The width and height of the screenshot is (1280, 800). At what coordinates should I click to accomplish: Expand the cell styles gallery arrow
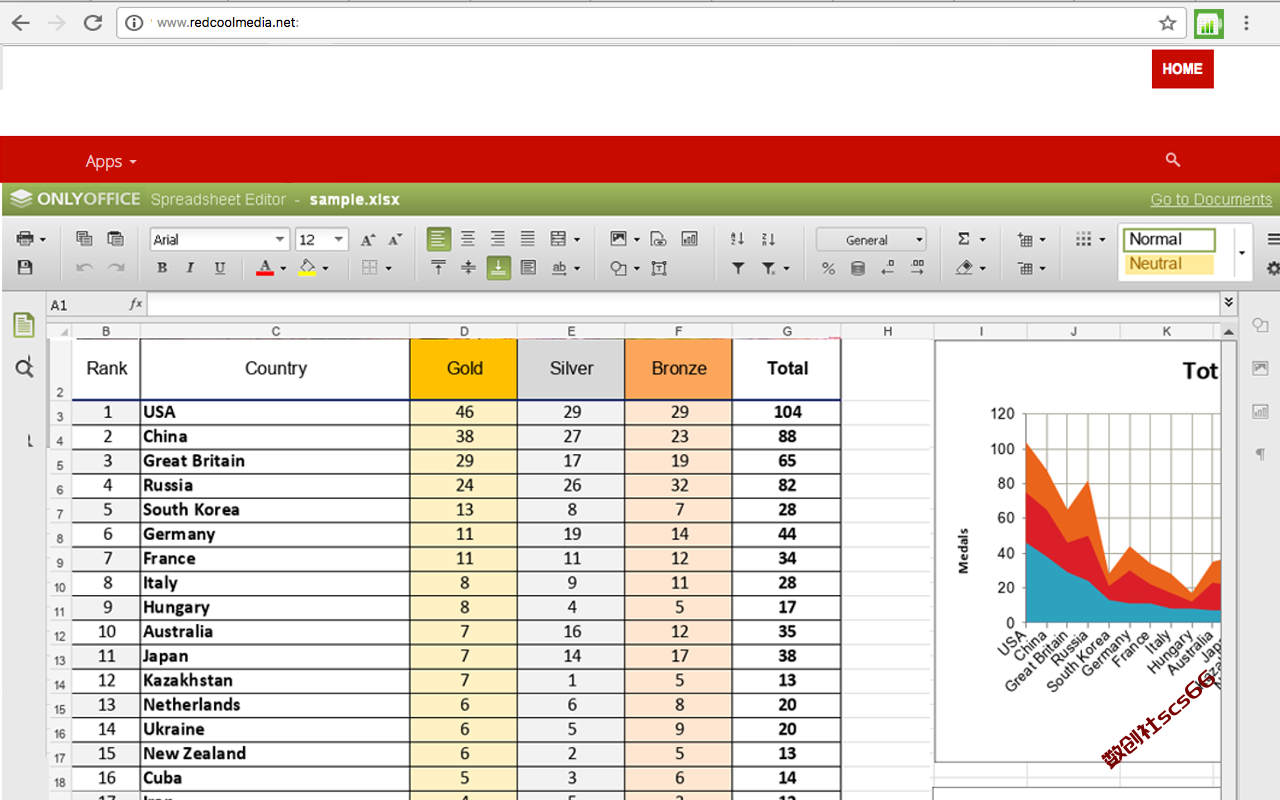tap(1242, 253)
